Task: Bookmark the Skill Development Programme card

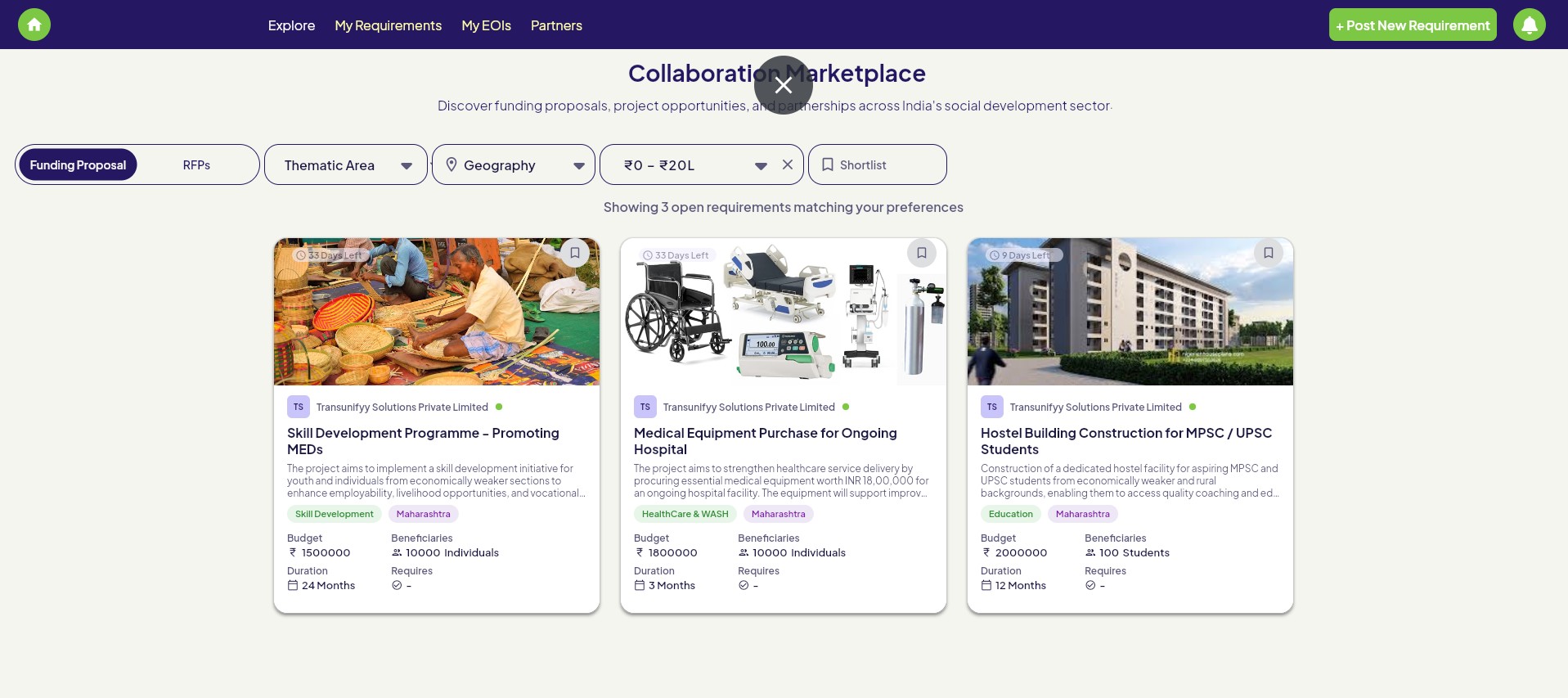Action: point(575,253)
